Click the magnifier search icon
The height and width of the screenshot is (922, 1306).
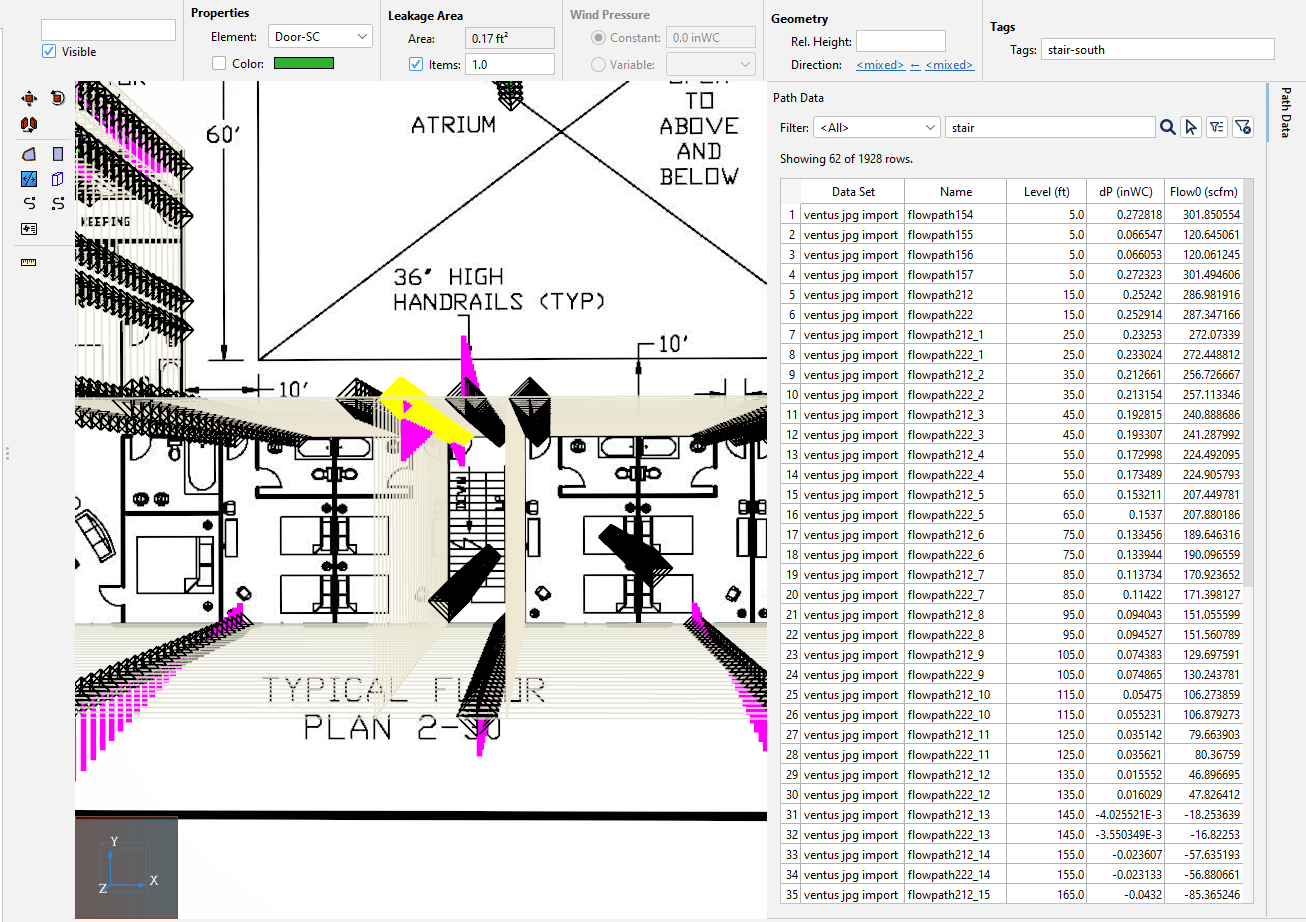point(1167,128)
